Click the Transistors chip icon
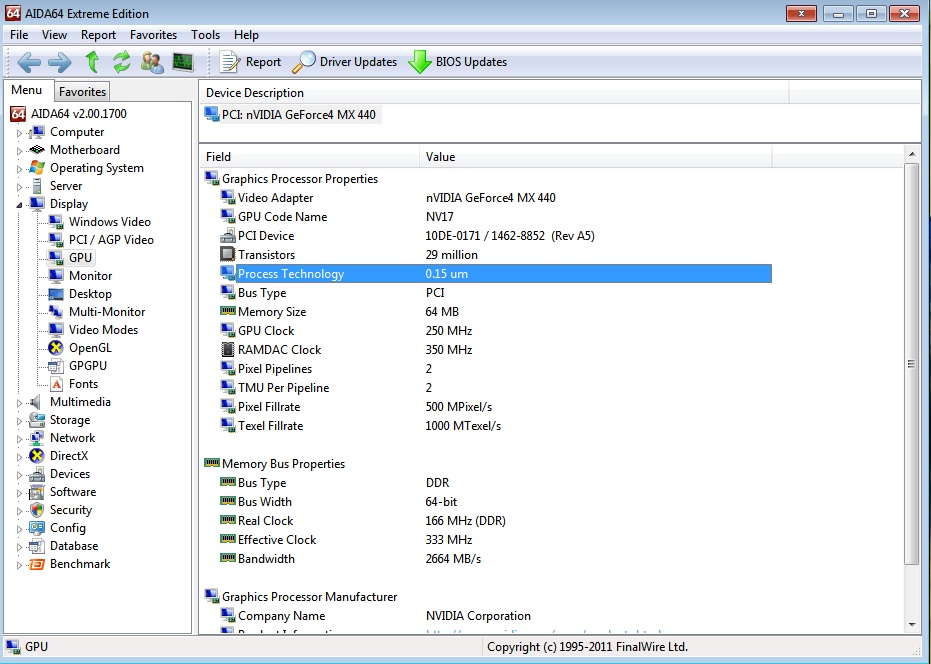 tap(227, 254)
